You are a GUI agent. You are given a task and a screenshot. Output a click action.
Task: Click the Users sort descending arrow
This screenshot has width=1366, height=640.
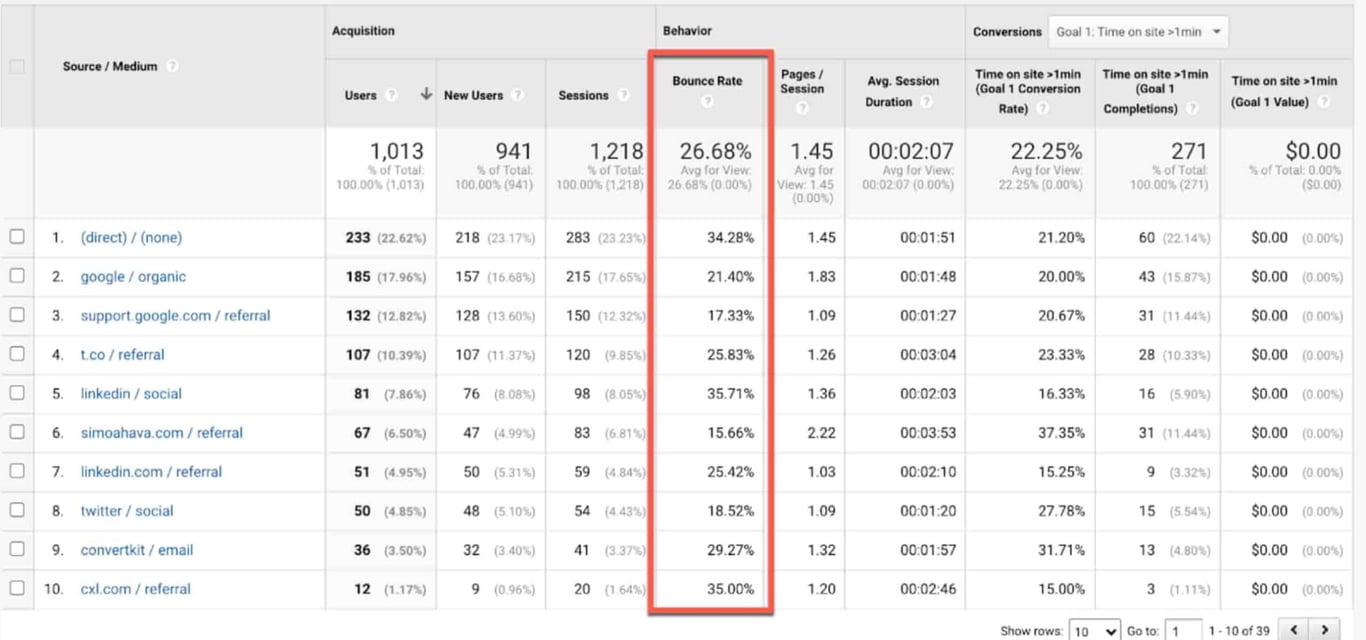426,94
